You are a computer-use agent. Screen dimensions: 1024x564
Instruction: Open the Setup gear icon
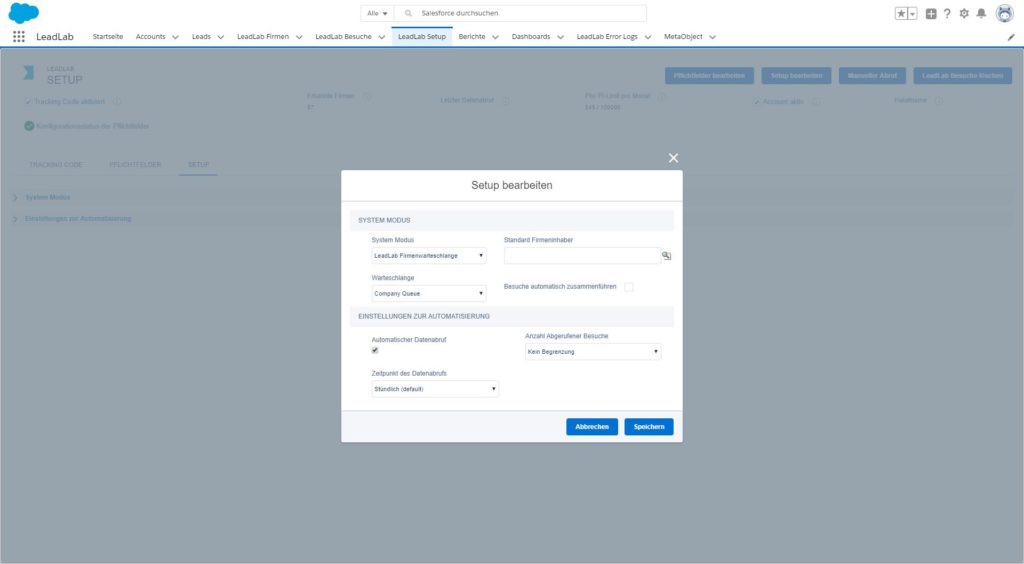[x=964, y=14]
